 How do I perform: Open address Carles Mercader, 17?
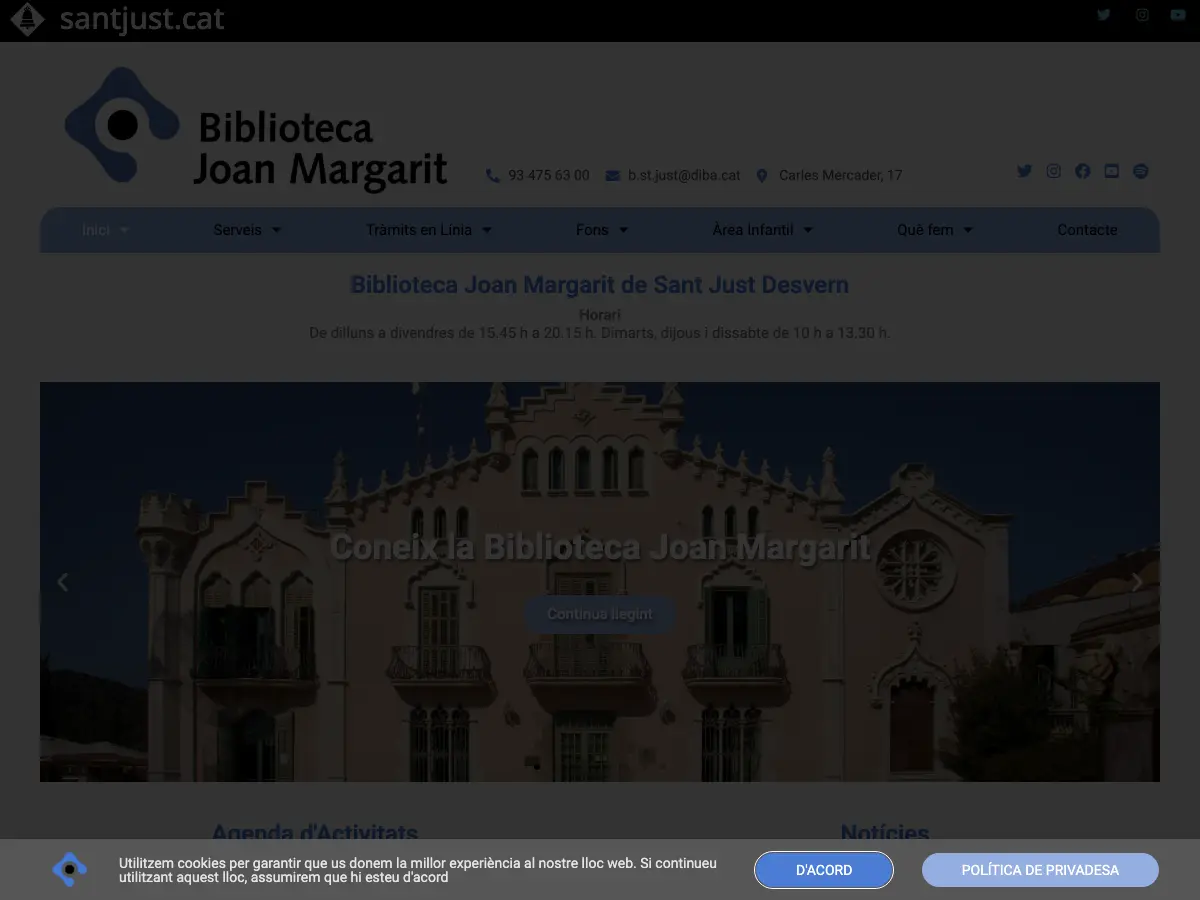[841, 176]
